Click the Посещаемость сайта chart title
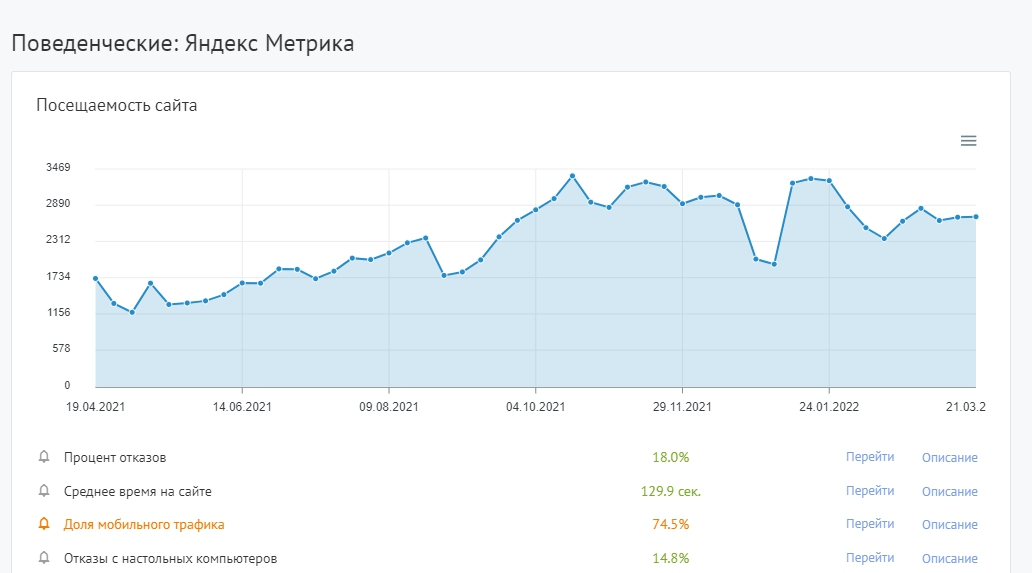Viewport: 1032px width, 573px height. pyautogui.click(x=117, y=105)
